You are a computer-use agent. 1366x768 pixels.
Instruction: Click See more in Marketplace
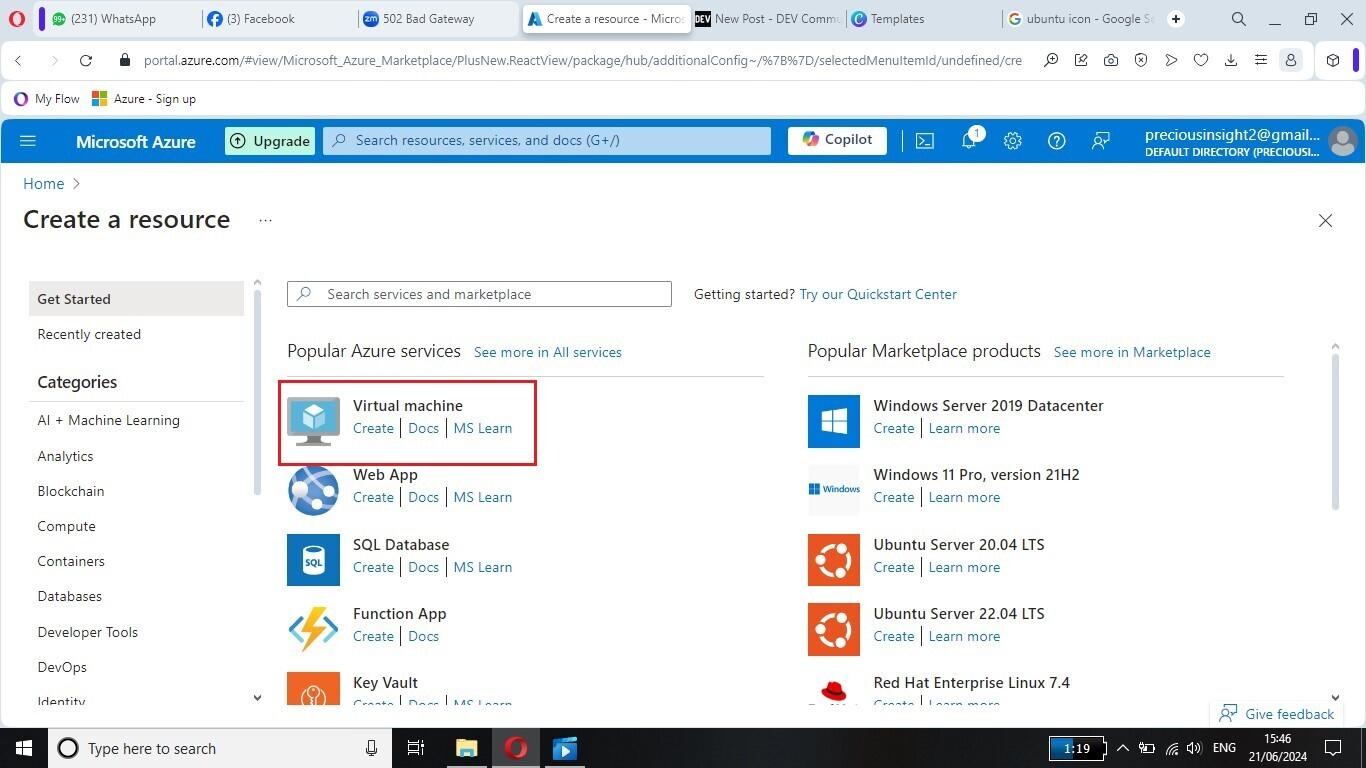[1132, 352]
